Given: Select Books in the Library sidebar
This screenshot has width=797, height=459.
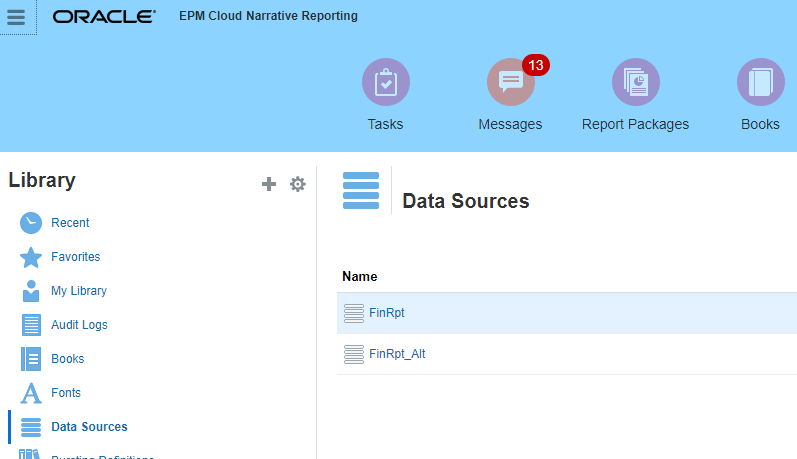Looking at the screenshot, I should [x=67, y=359].
